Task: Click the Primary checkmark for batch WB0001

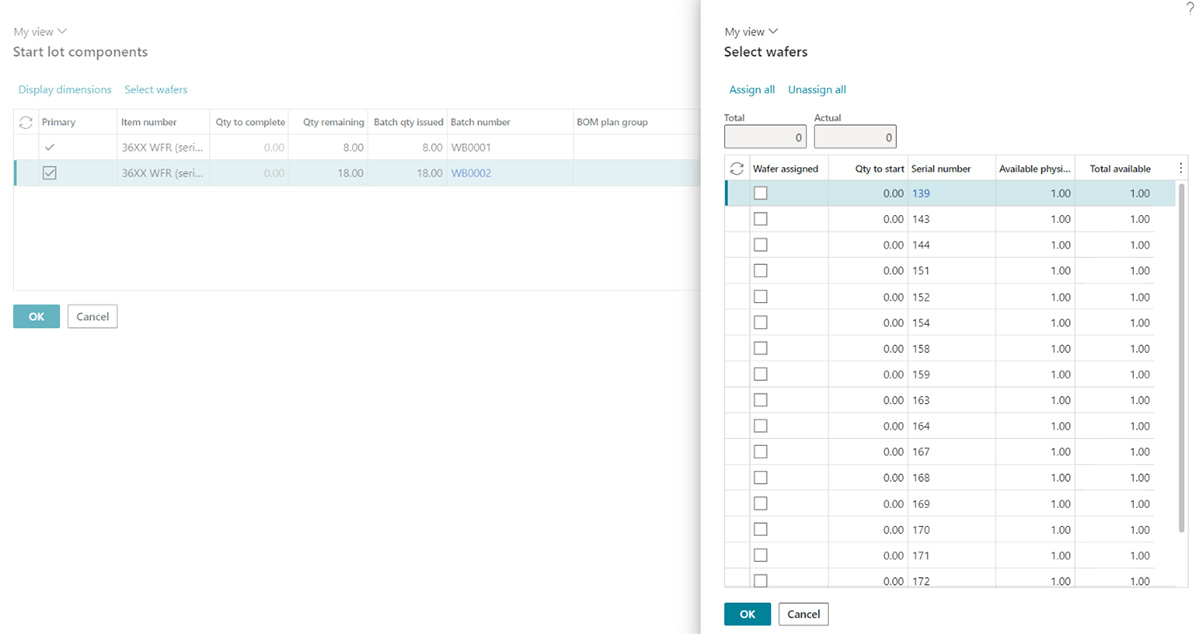Action: 49,147
